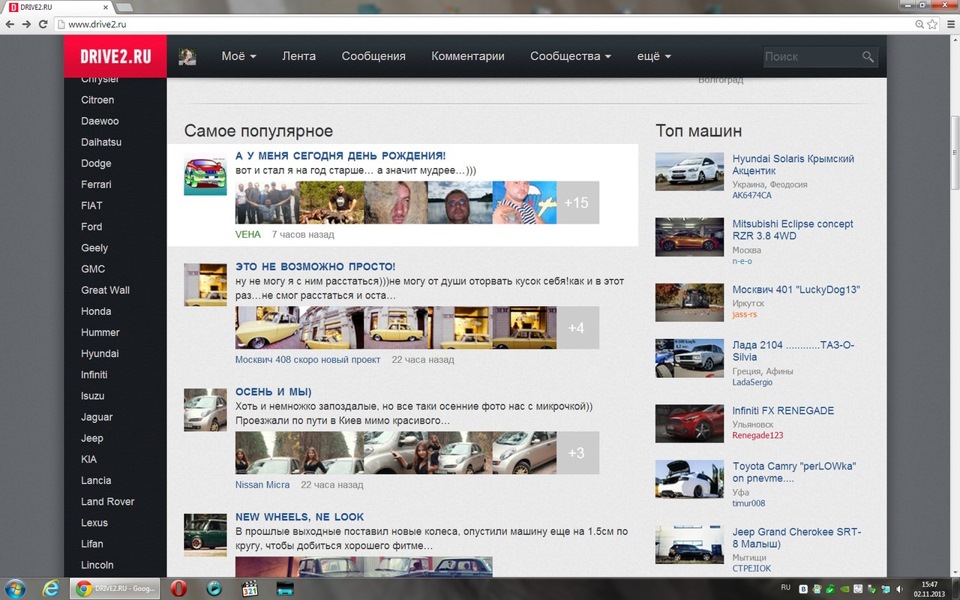Open Renegade123 user link
Viewport: 960px width, 600px height.
757,436
